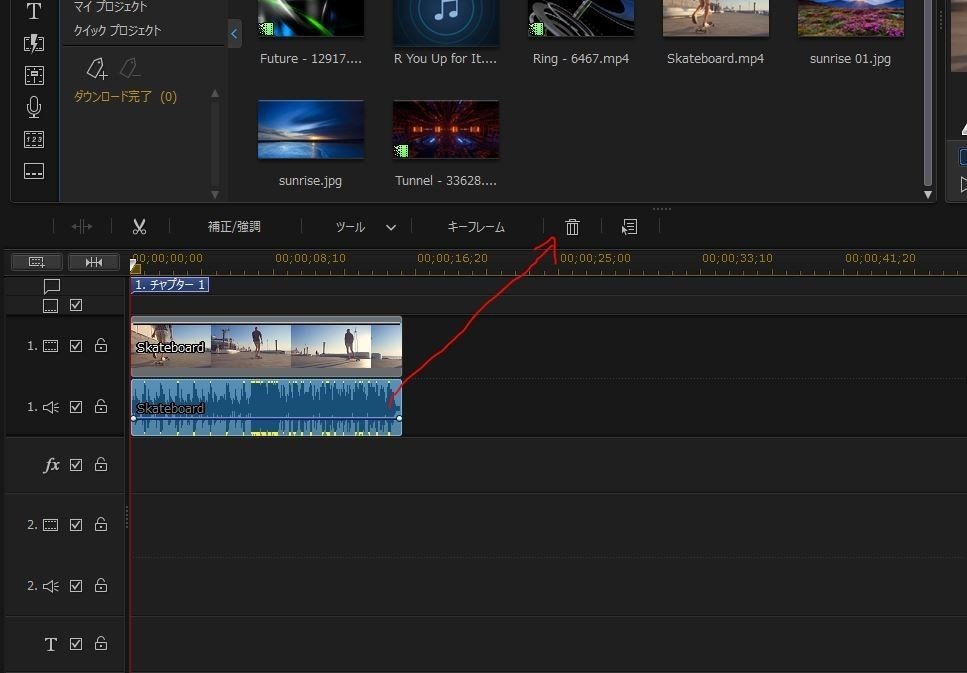This screenshot has height=673, width=967.
Task: Lock the fx effect track
Action: pos(101,464)
